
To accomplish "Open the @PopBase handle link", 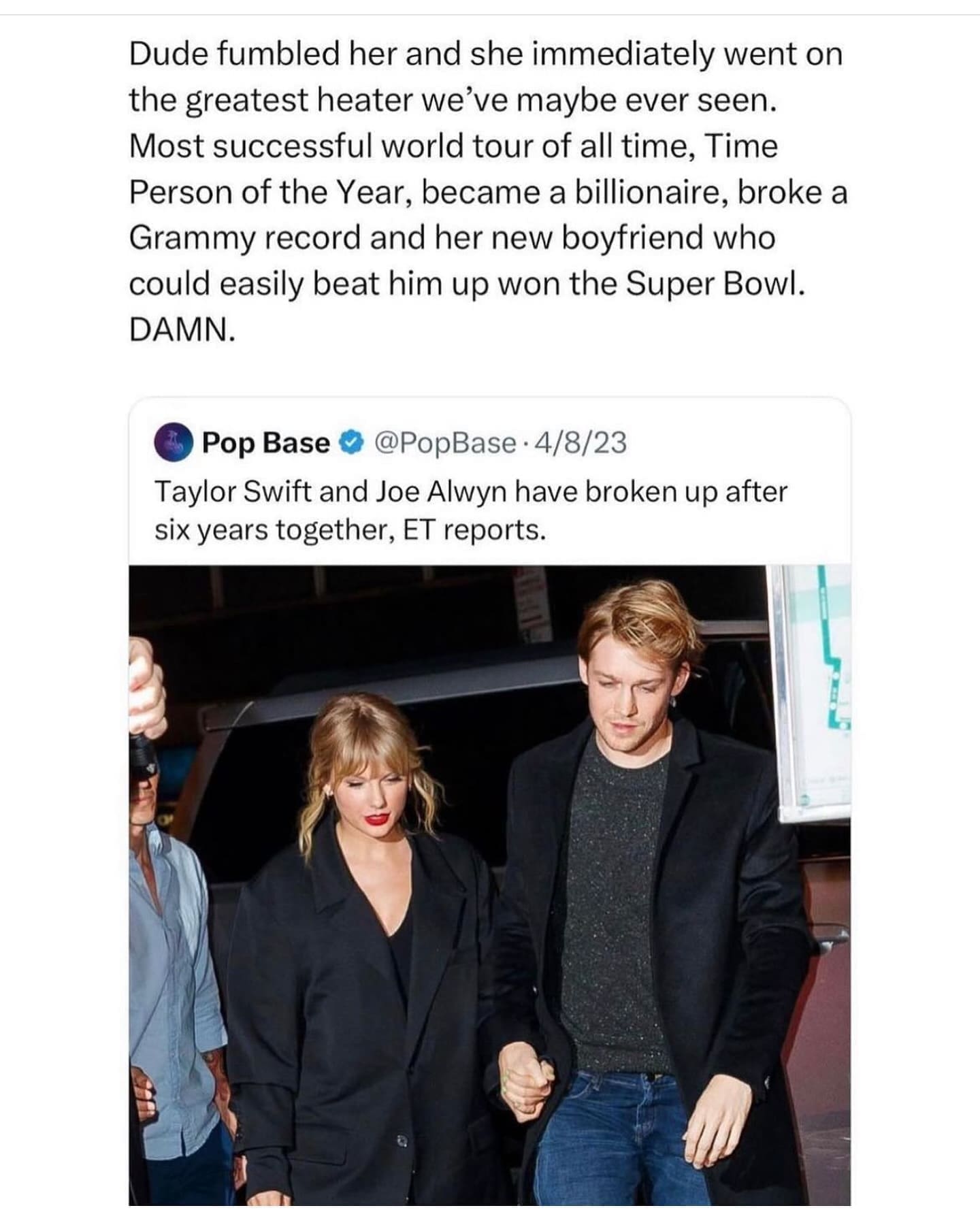I will [x=445, y=443].
